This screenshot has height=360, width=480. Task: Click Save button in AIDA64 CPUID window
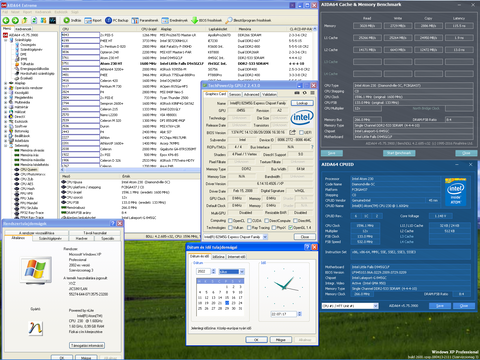point(440,306)
